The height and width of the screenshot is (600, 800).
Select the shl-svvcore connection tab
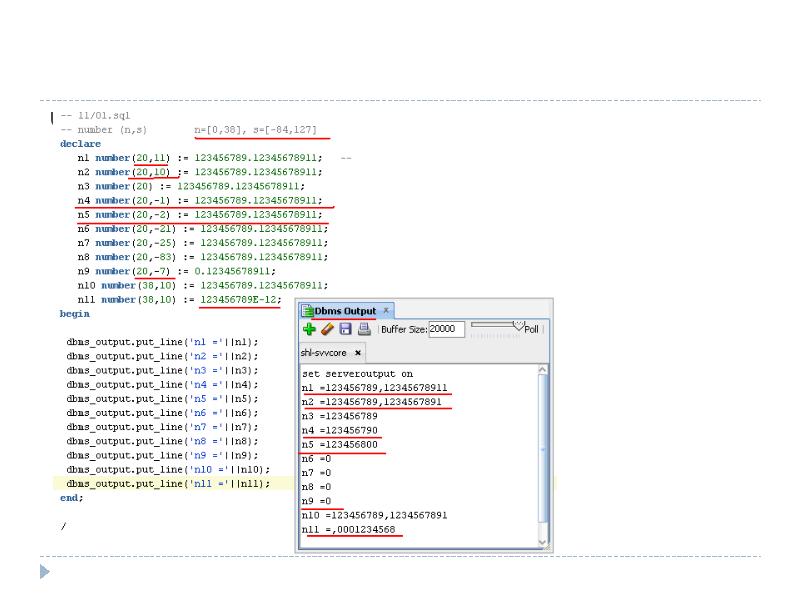325,353
